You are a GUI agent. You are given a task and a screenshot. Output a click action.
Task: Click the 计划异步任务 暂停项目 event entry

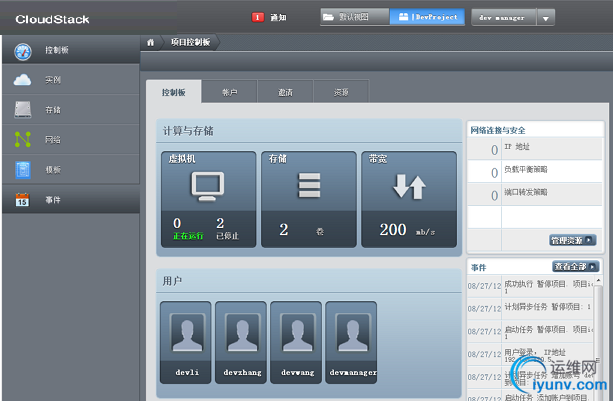pyautogui.click(x=531, y=308)
